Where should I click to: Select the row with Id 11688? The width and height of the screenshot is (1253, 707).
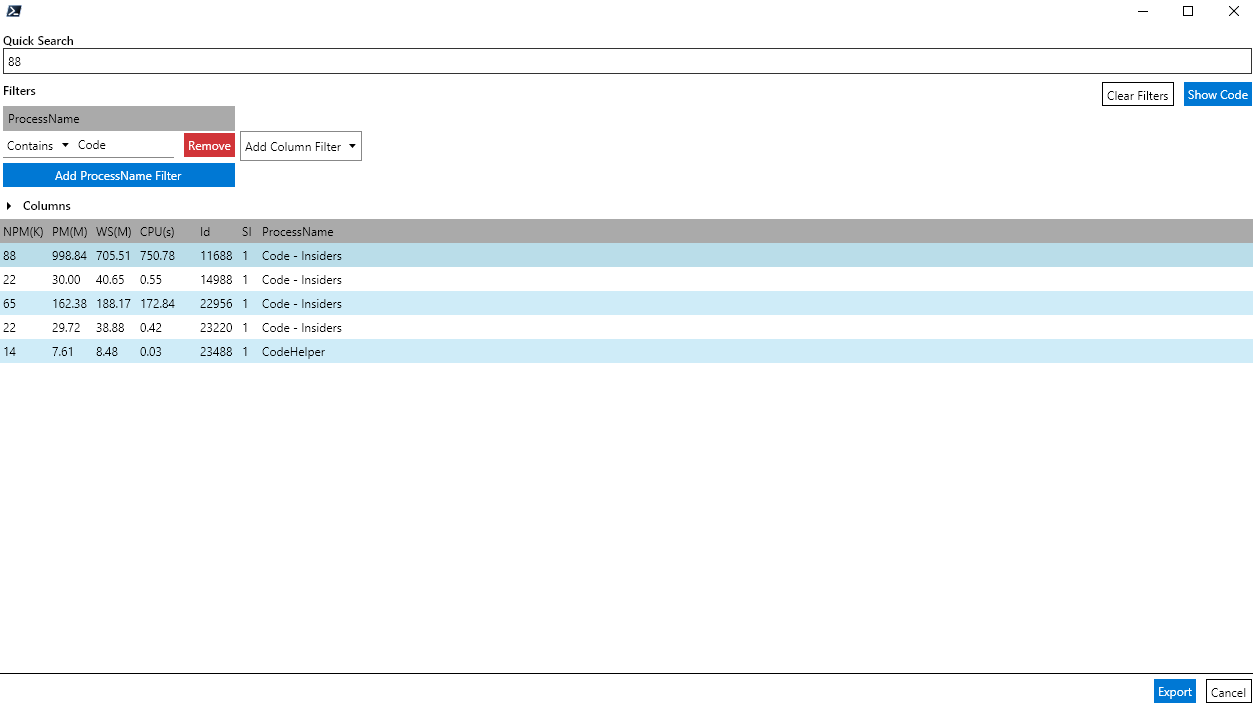[x=216, y=256]
